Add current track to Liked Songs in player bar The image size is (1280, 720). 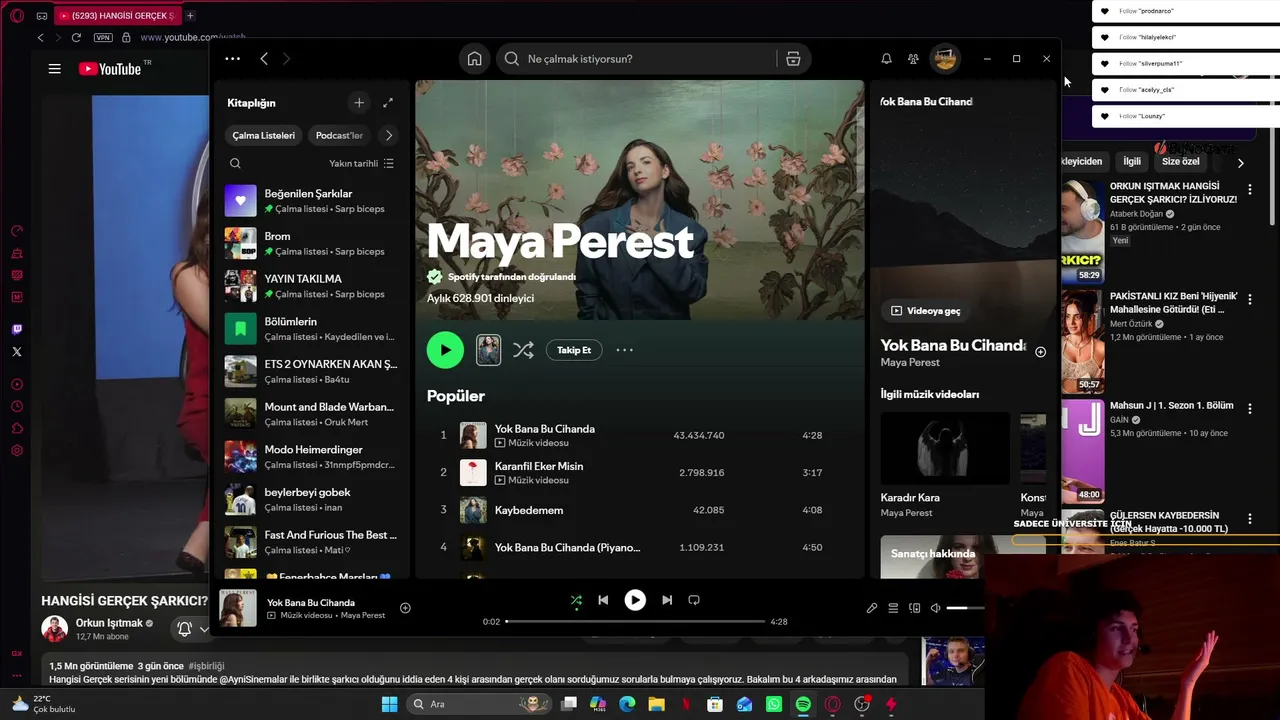[405, 608]
